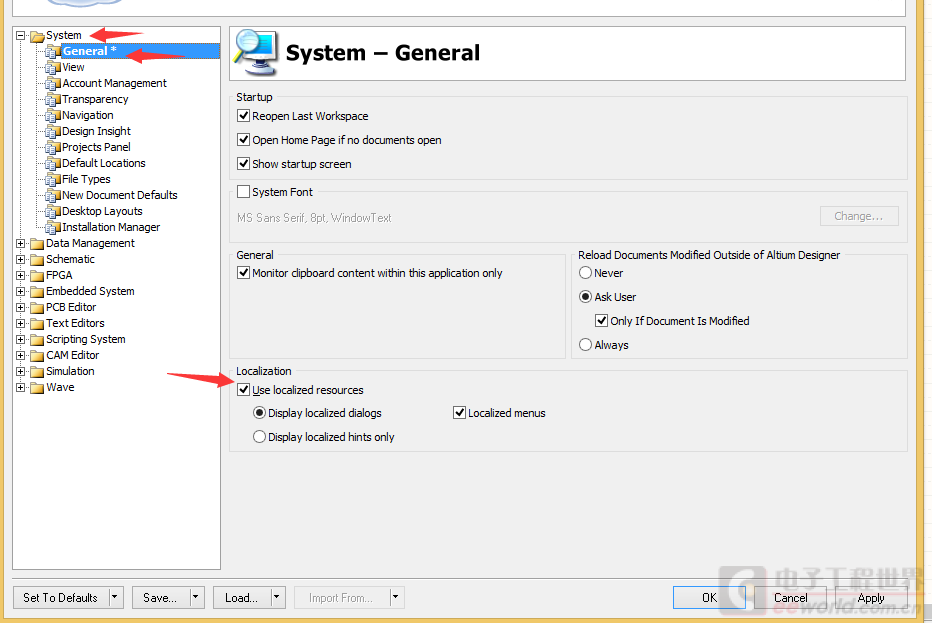932x623 pixels.
Task: Click the Save... button
Action: (160, 597)
